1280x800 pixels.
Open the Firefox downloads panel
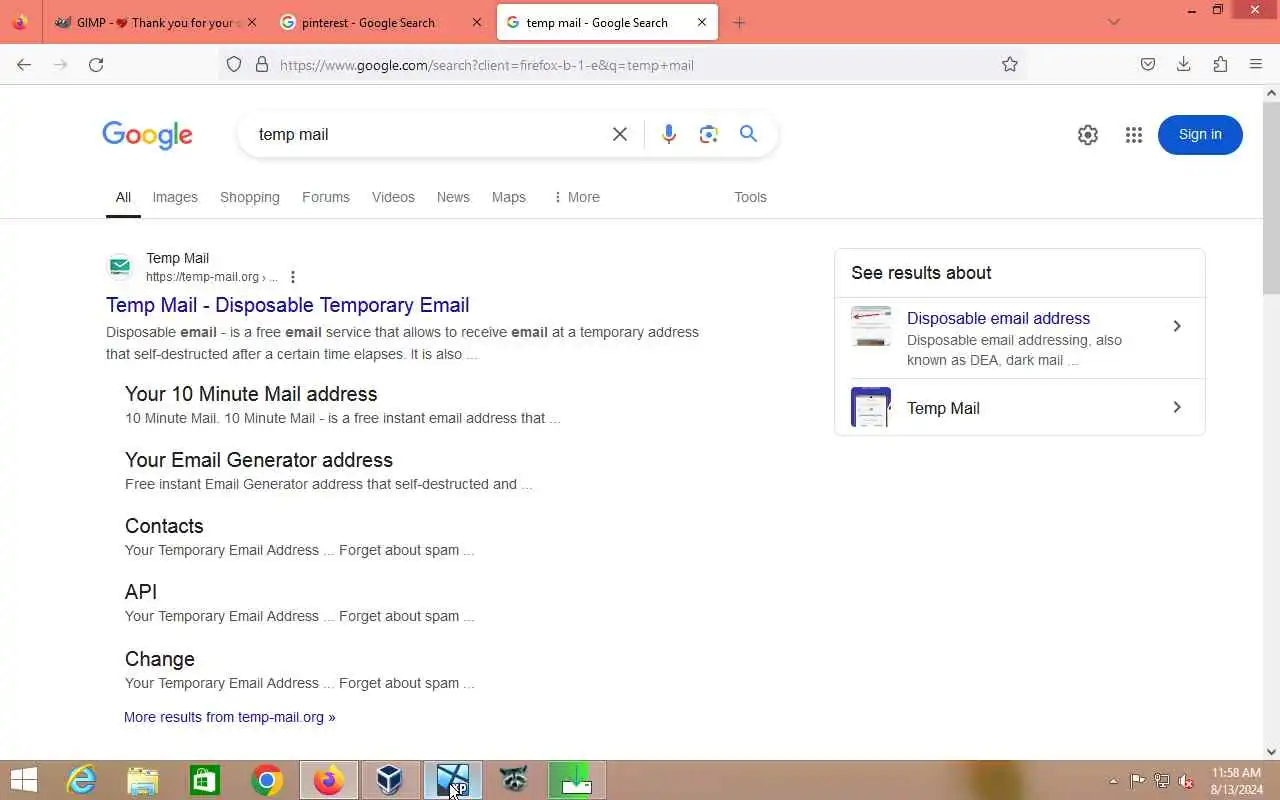[1184, 65]
